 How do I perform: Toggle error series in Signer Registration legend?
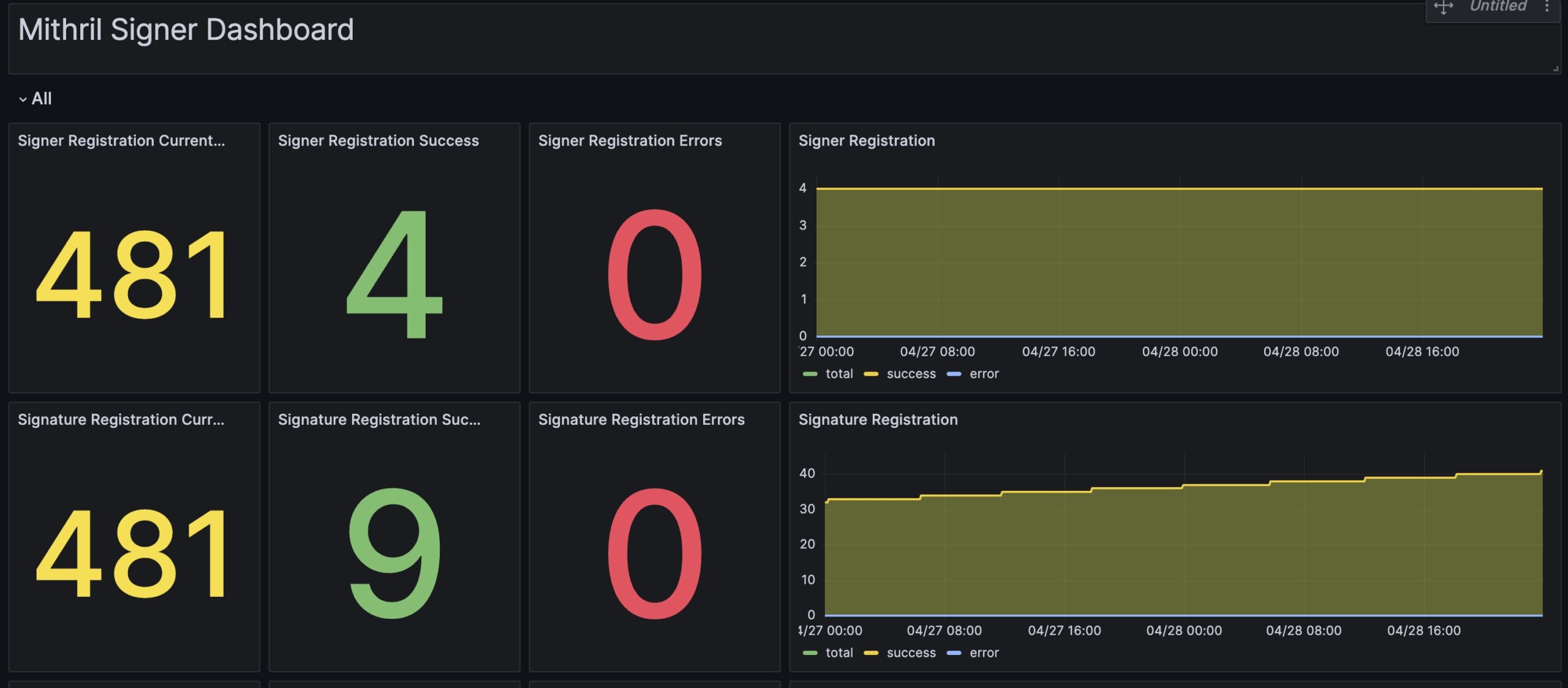984,373
